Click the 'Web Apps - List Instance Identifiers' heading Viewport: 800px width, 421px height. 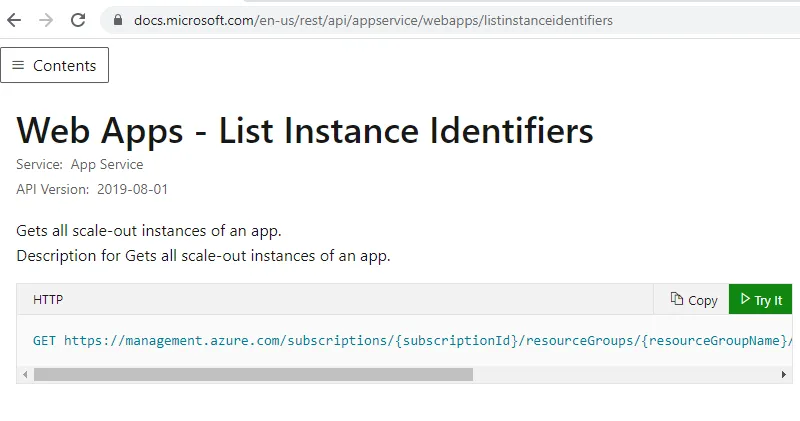click(x=305, y=131)
